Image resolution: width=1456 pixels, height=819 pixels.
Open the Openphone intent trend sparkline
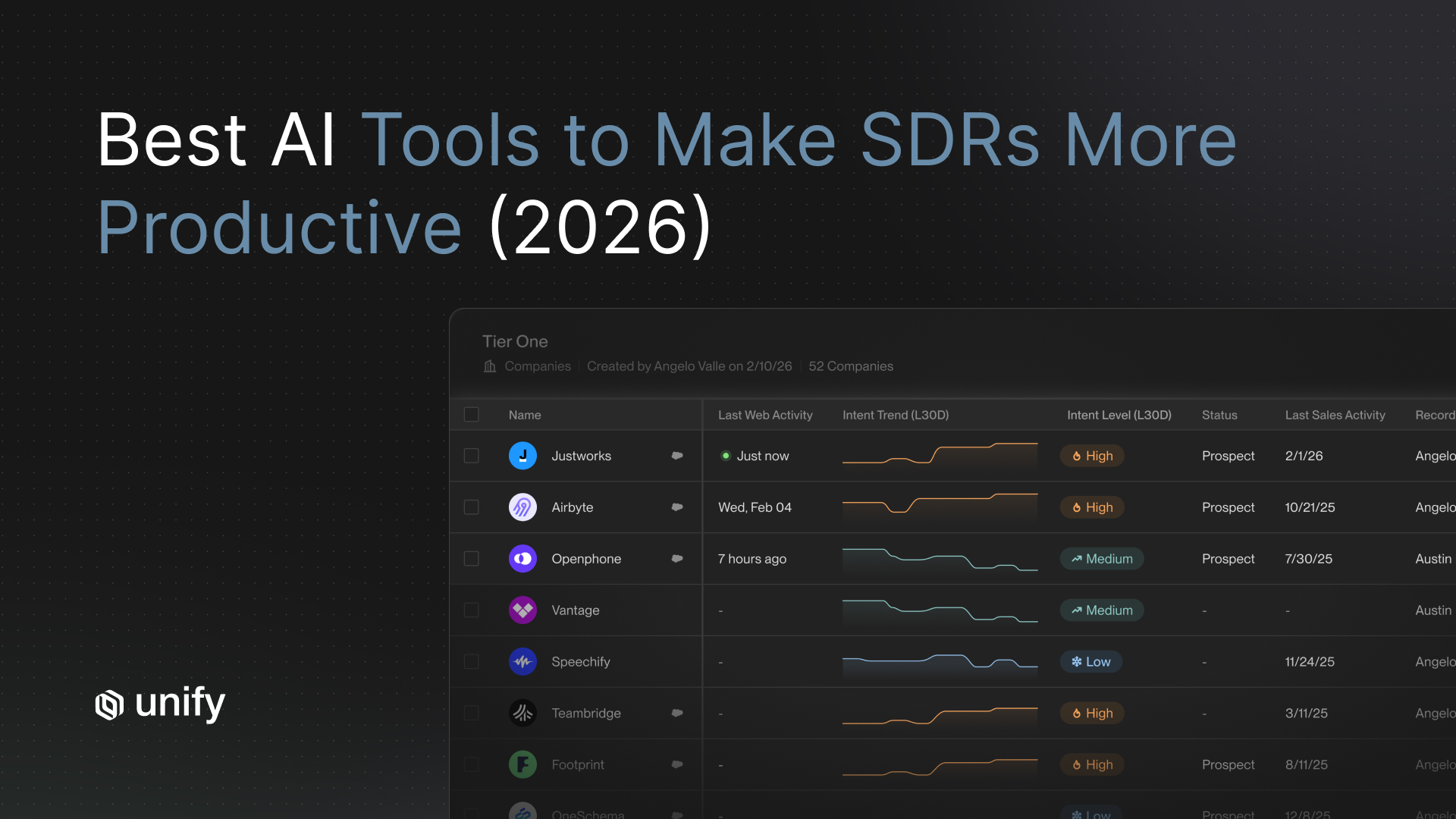[x=940, y=560]
